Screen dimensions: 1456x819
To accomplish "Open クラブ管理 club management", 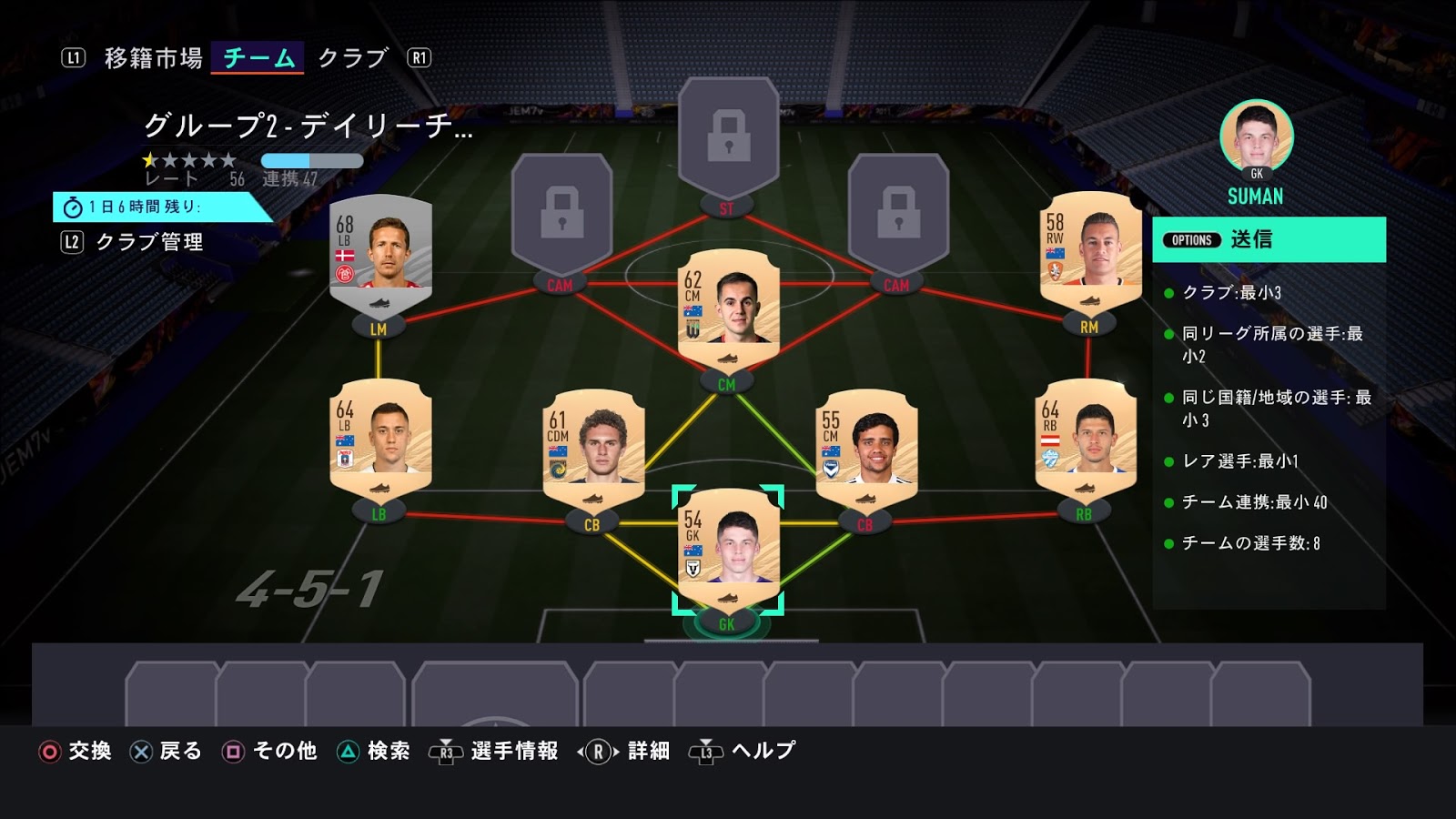I will coord(150,242).
